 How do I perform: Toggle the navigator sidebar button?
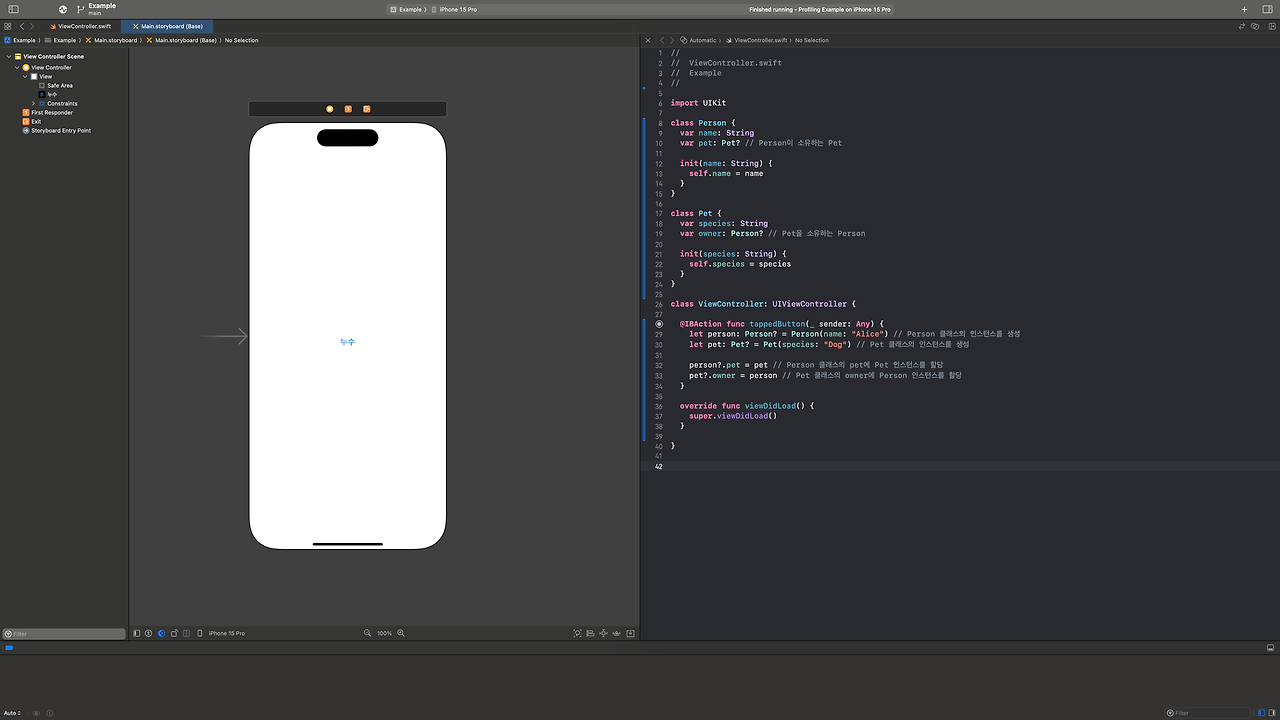pyautogui.click(x=13, y=9)
